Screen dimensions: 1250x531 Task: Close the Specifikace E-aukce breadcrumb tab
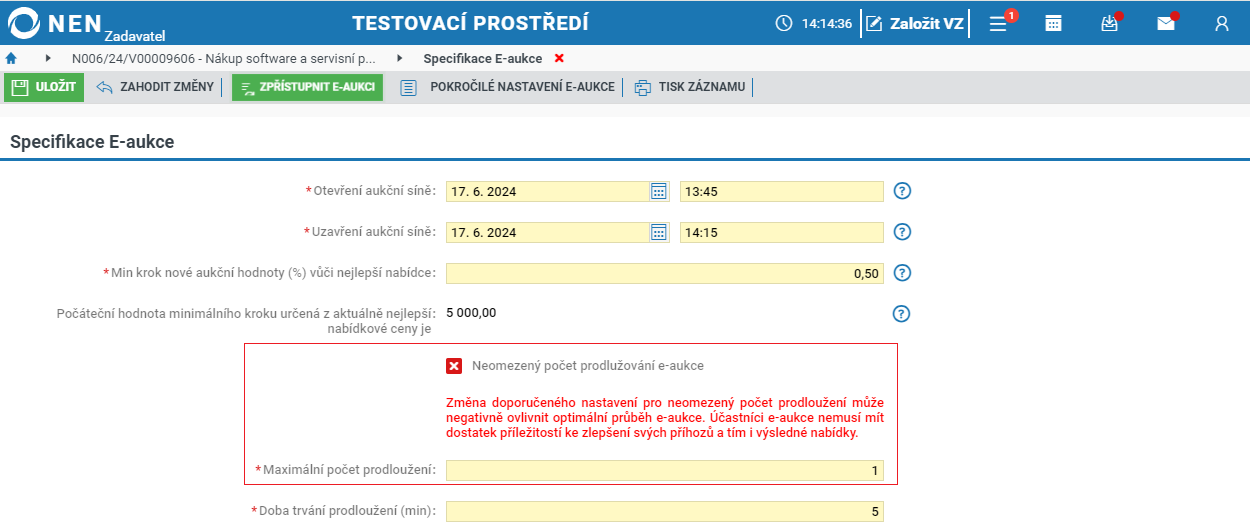tap(559, 59)
